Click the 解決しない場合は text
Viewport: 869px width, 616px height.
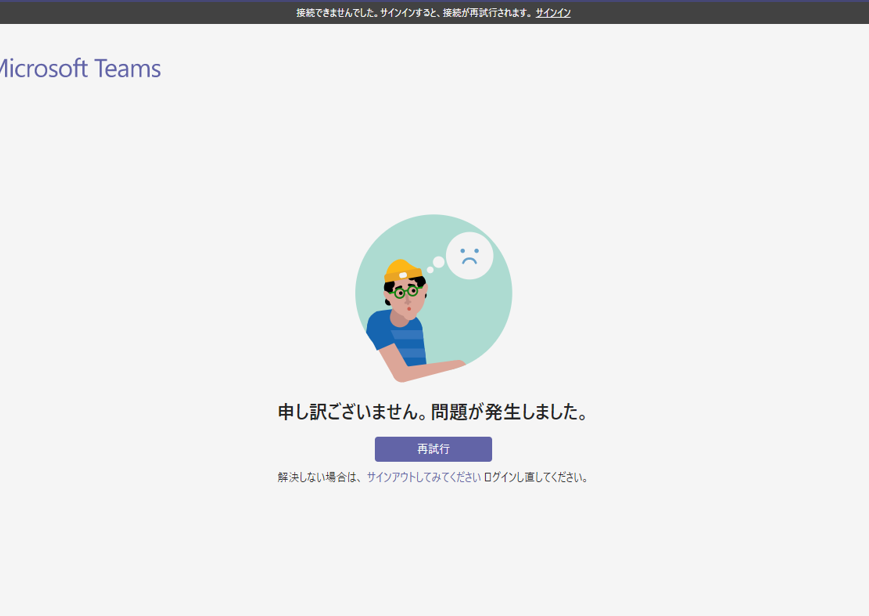tap(319, 477)
